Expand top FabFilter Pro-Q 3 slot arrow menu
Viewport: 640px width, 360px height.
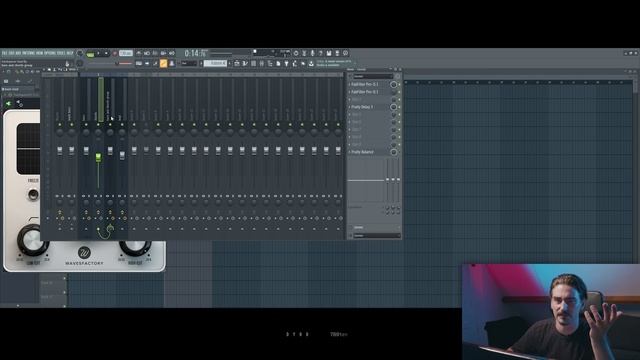point(349,84)
